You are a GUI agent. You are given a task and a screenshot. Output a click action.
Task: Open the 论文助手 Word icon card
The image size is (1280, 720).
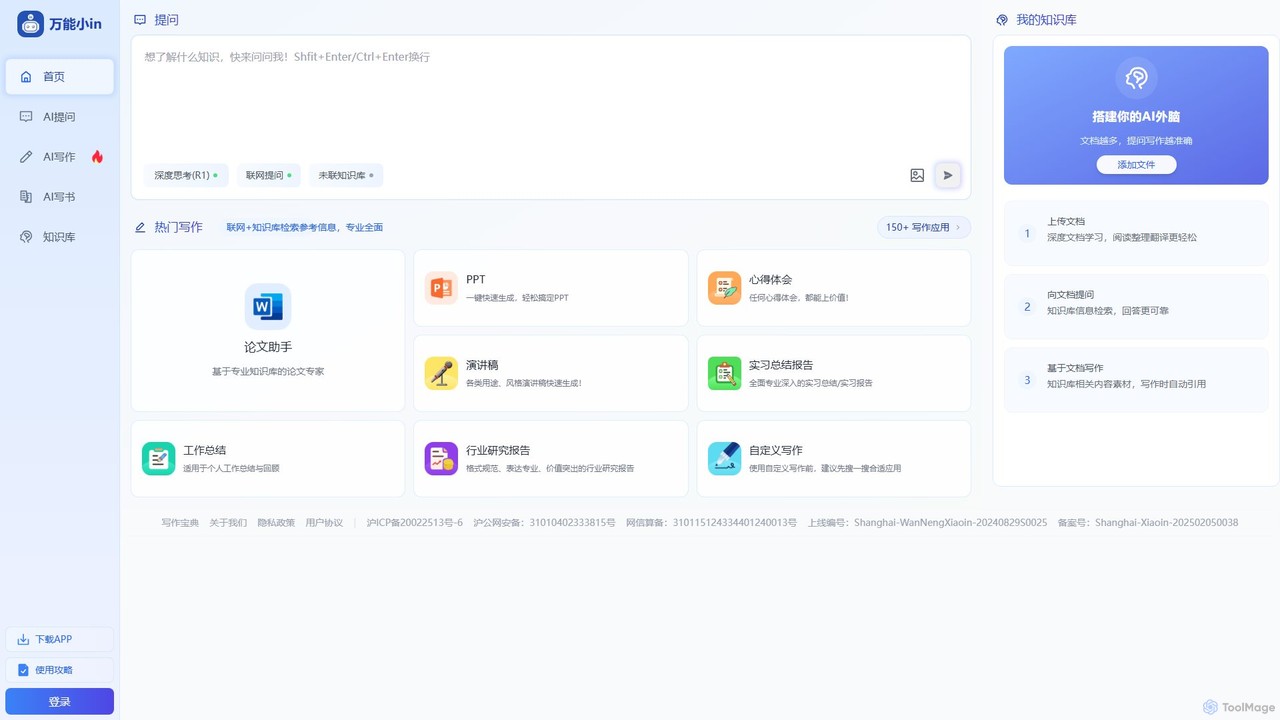point(268,306)
